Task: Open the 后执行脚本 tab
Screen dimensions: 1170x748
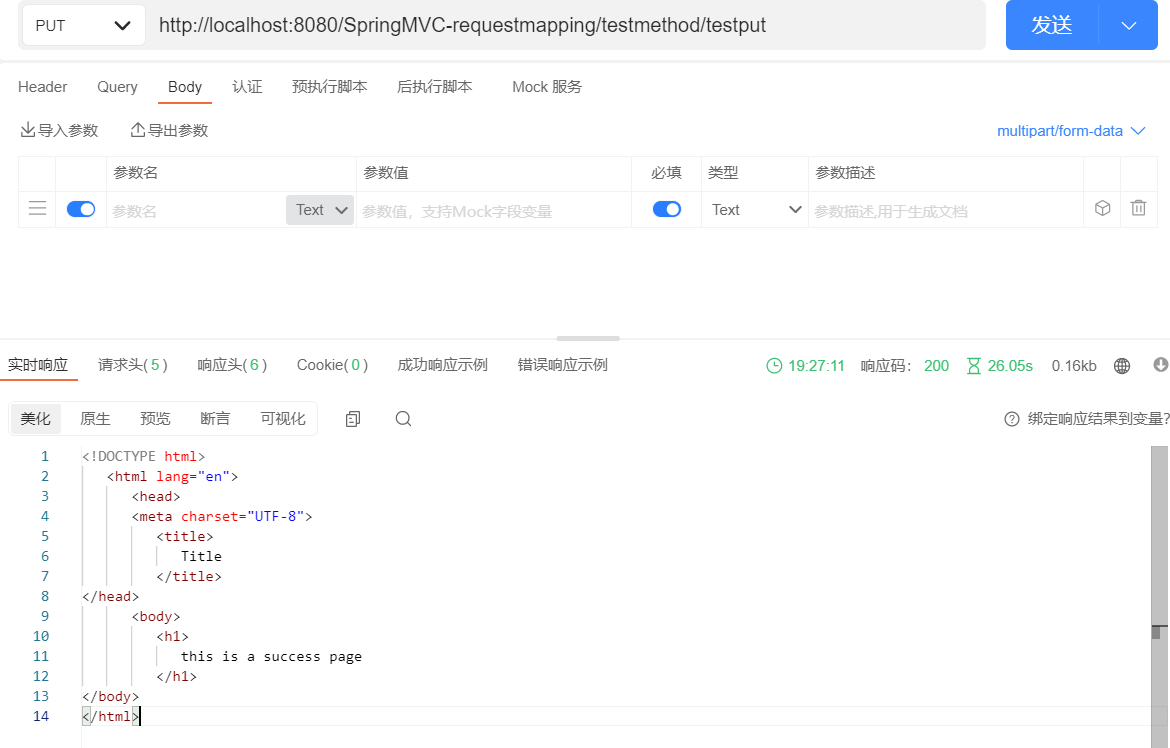Action: click(x=434, y=87)
